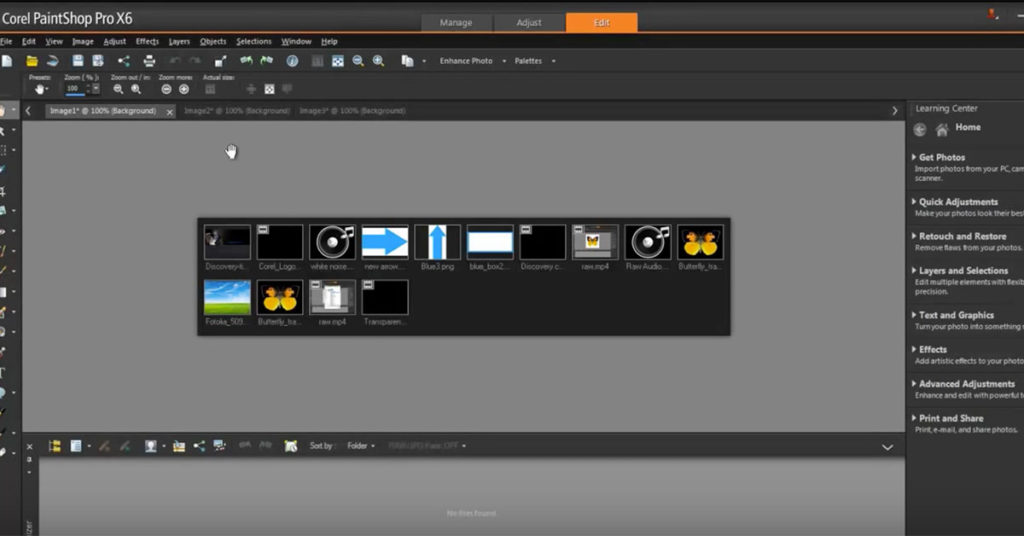The height and width of the screenshot is (536, 1024).
Task: Click the Learning Center Home icon
Action: coord(941,130)
